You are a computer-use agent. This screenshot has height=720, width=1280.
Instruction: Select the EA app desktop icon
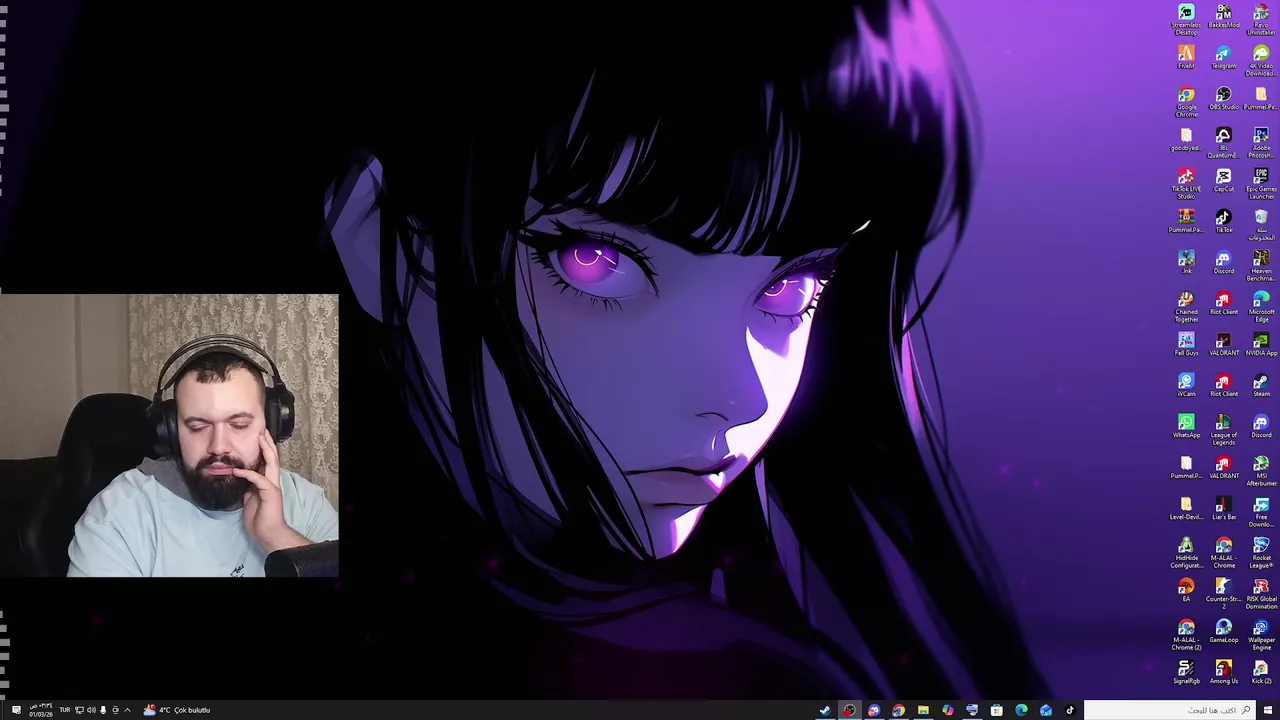click(x=1186, y=590)
